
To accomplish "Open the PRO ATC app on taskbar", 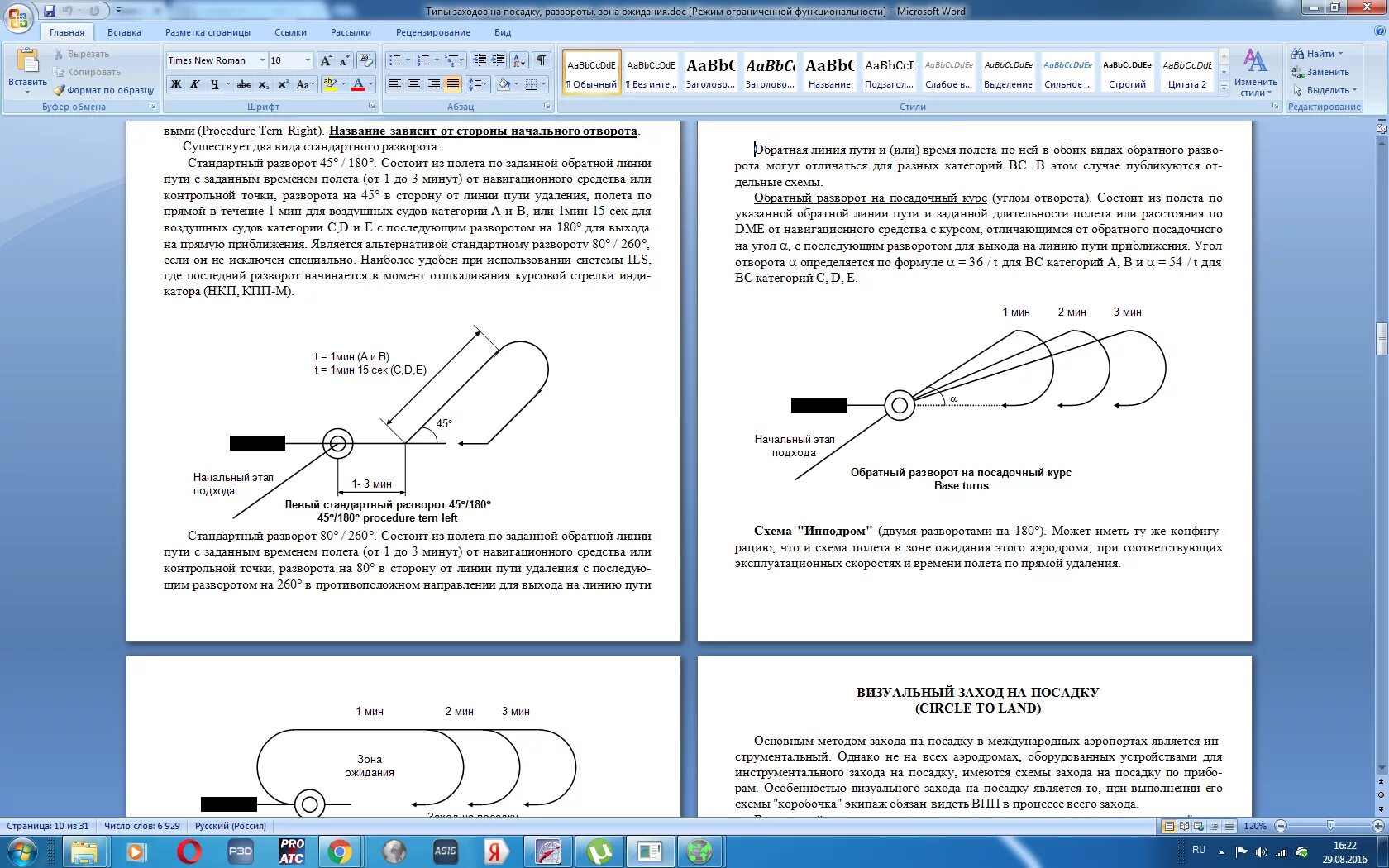I will pos(291,851).
